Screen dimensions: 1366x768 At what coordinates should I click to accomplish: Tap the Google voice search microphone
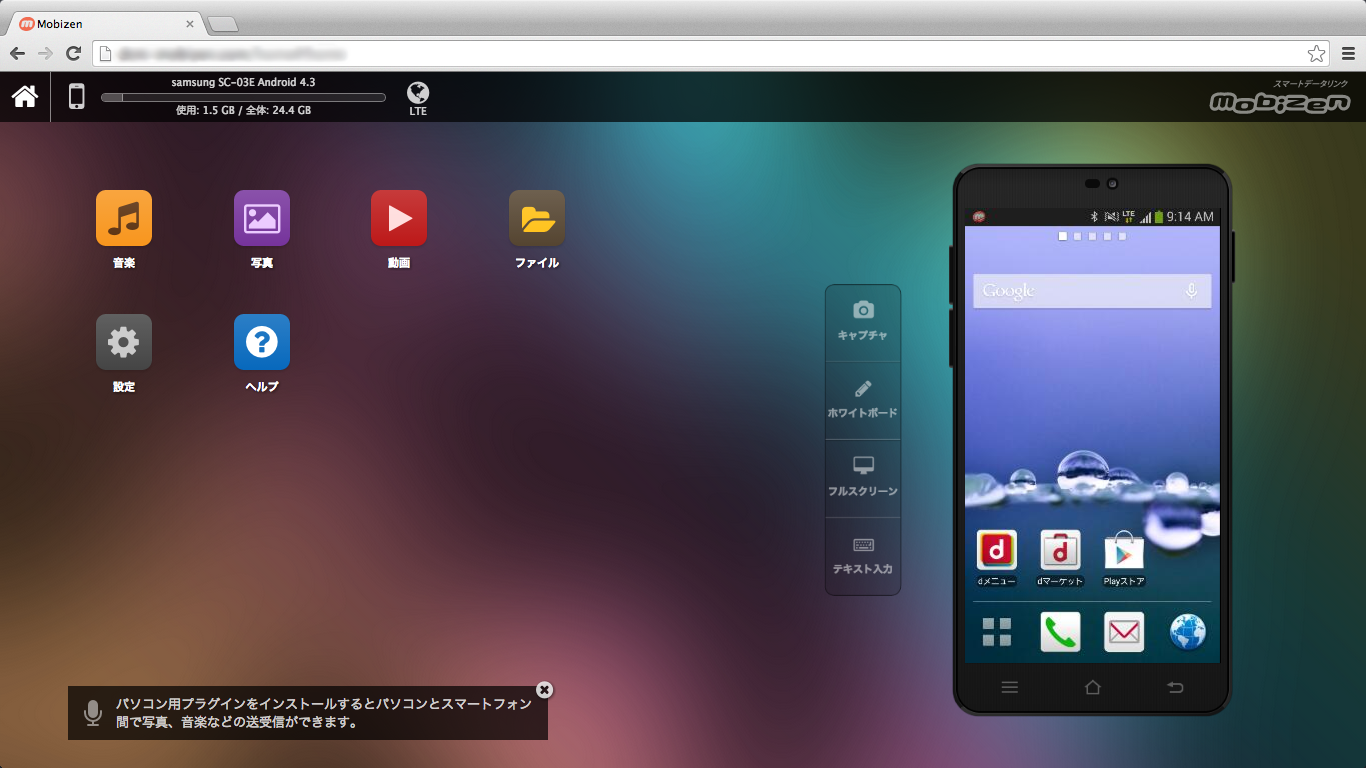(x=1191, y=291)
